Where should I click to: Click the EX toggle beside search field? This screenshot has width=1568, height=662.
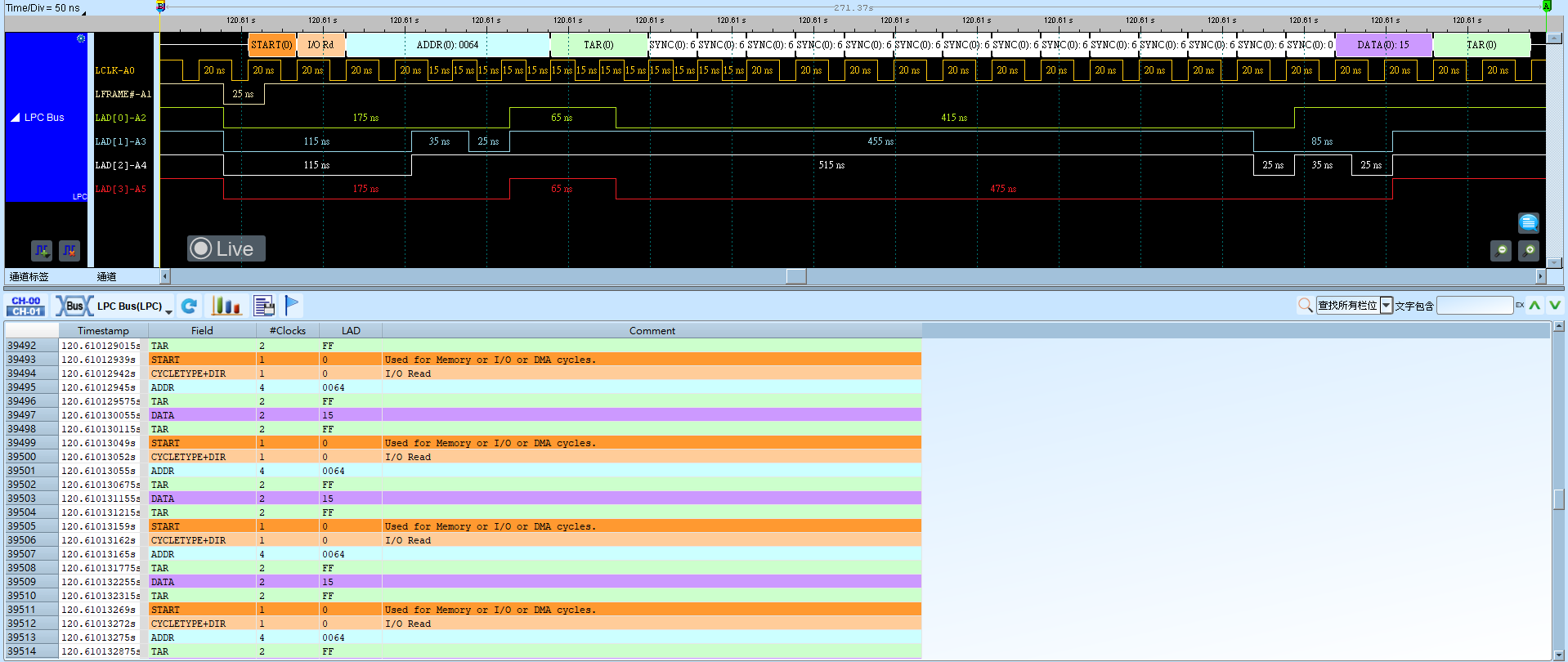[x=1520, y=306]
